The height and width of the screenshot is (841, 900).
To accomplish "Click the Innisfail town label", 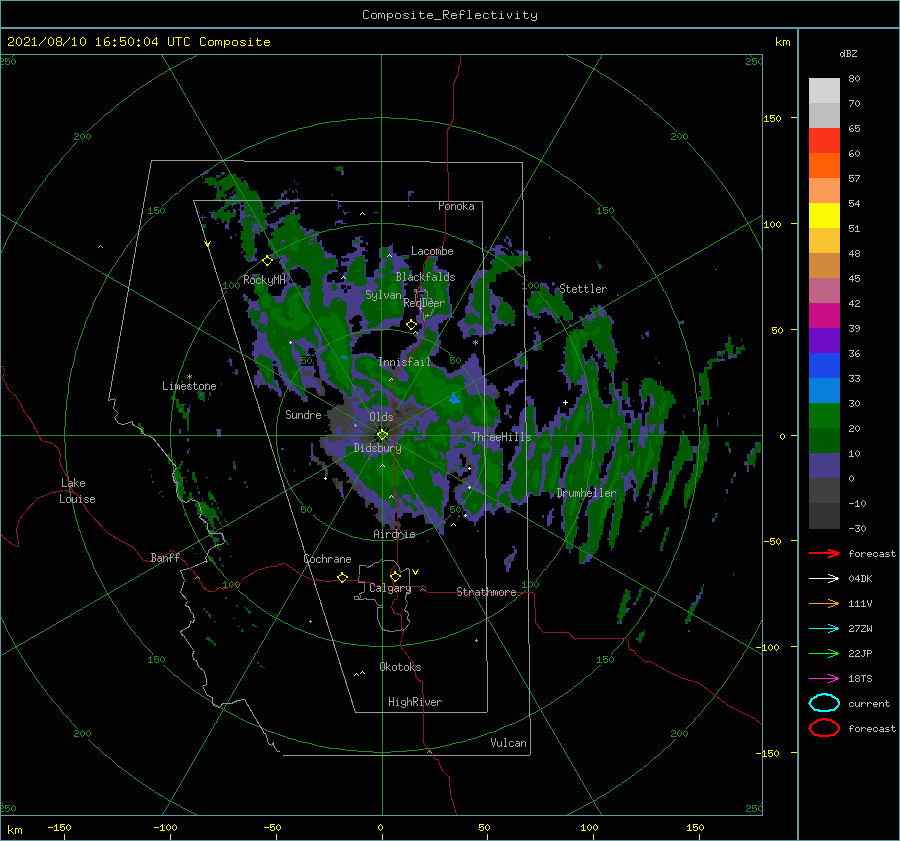I will pyautogui.click(x=404, y=362).
